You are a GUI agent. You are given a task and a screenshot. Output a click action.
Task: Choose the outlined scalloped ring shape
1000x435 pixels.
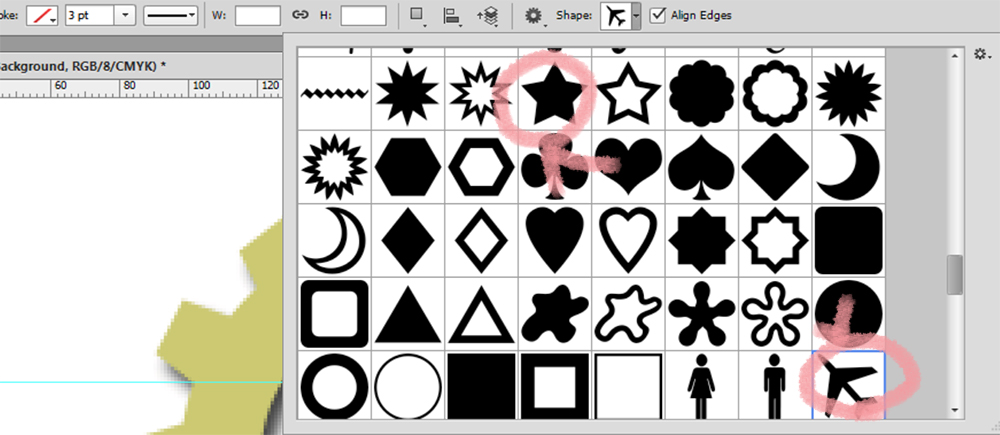[775, 94]
